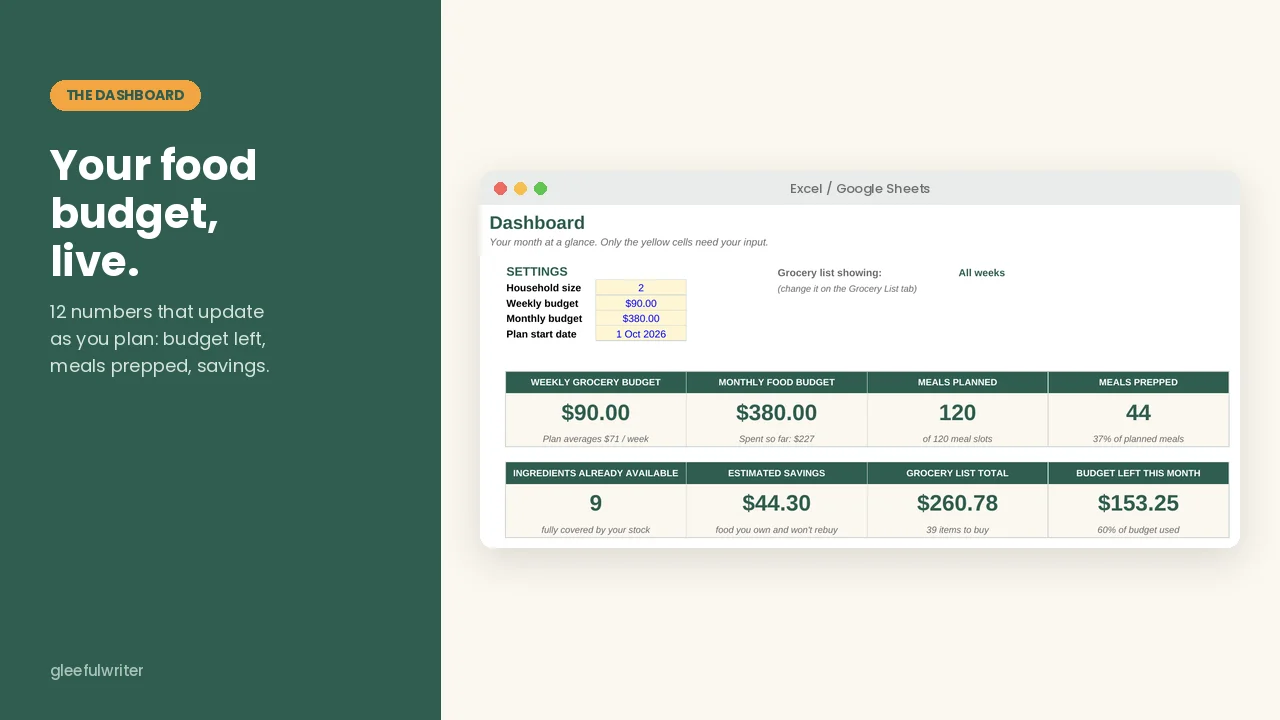This screenshot has width=1280, height=720.
Task: Click the $260.78 grocery list total
Action: pyautogui.click(x=958, y=503)
